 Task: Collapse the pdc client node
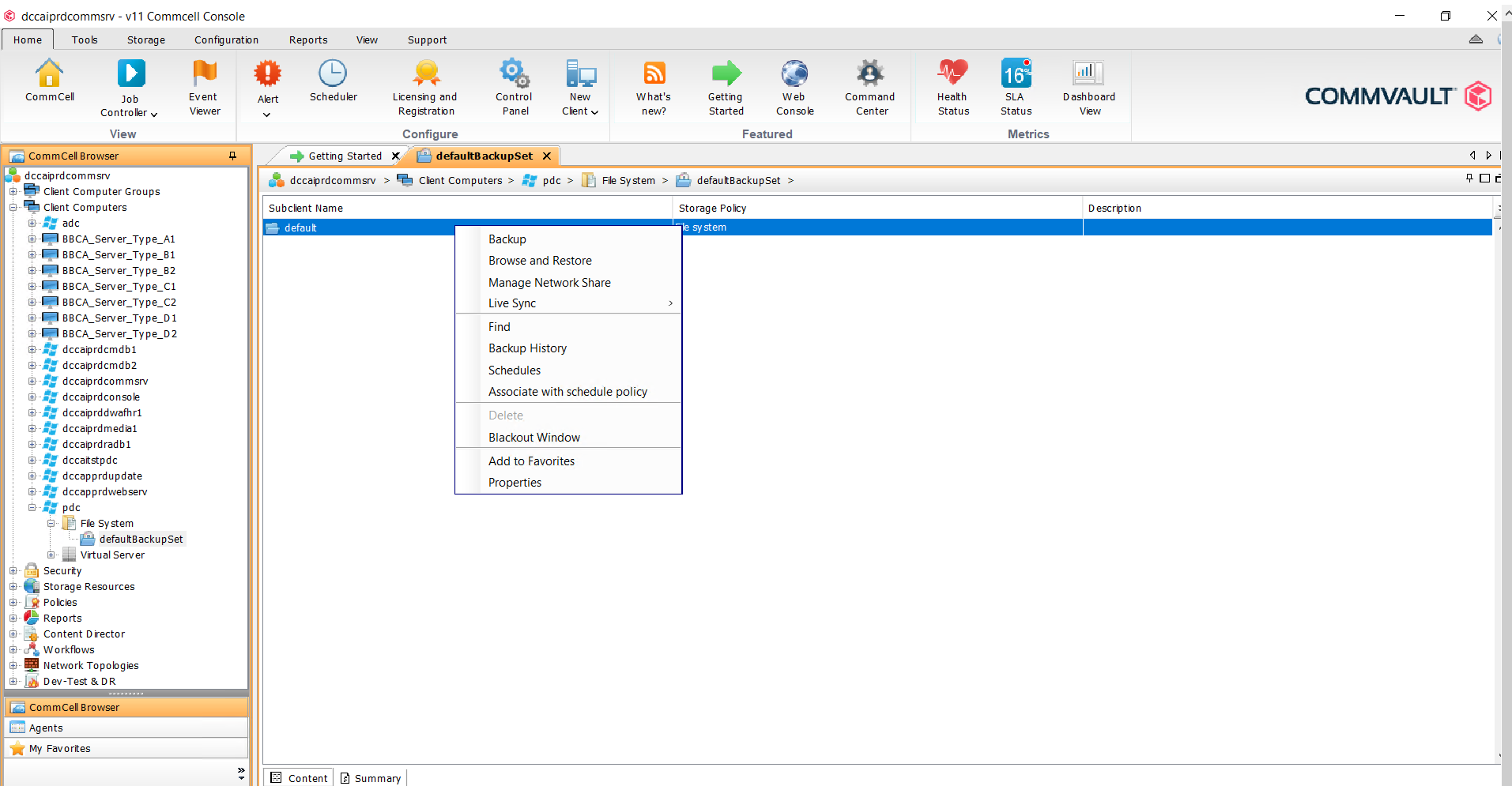(x=32, y=507)
